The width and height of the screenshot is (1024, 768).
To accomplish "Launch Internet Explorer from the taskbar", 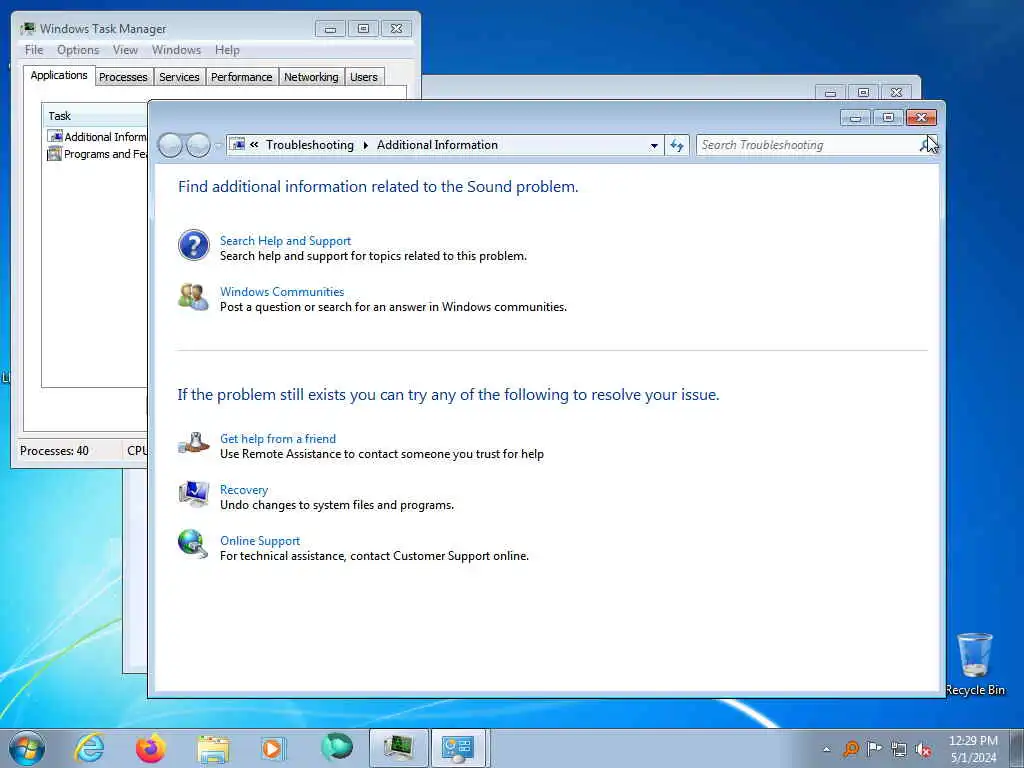I will [x=89, y=748].
